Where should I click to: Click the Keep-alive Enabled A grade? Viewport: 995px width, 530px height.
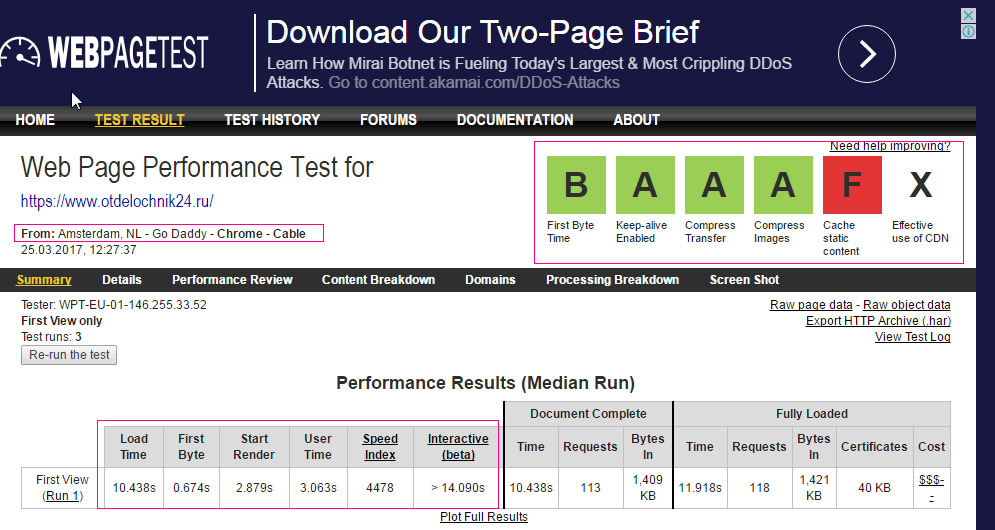pos(645,185)
